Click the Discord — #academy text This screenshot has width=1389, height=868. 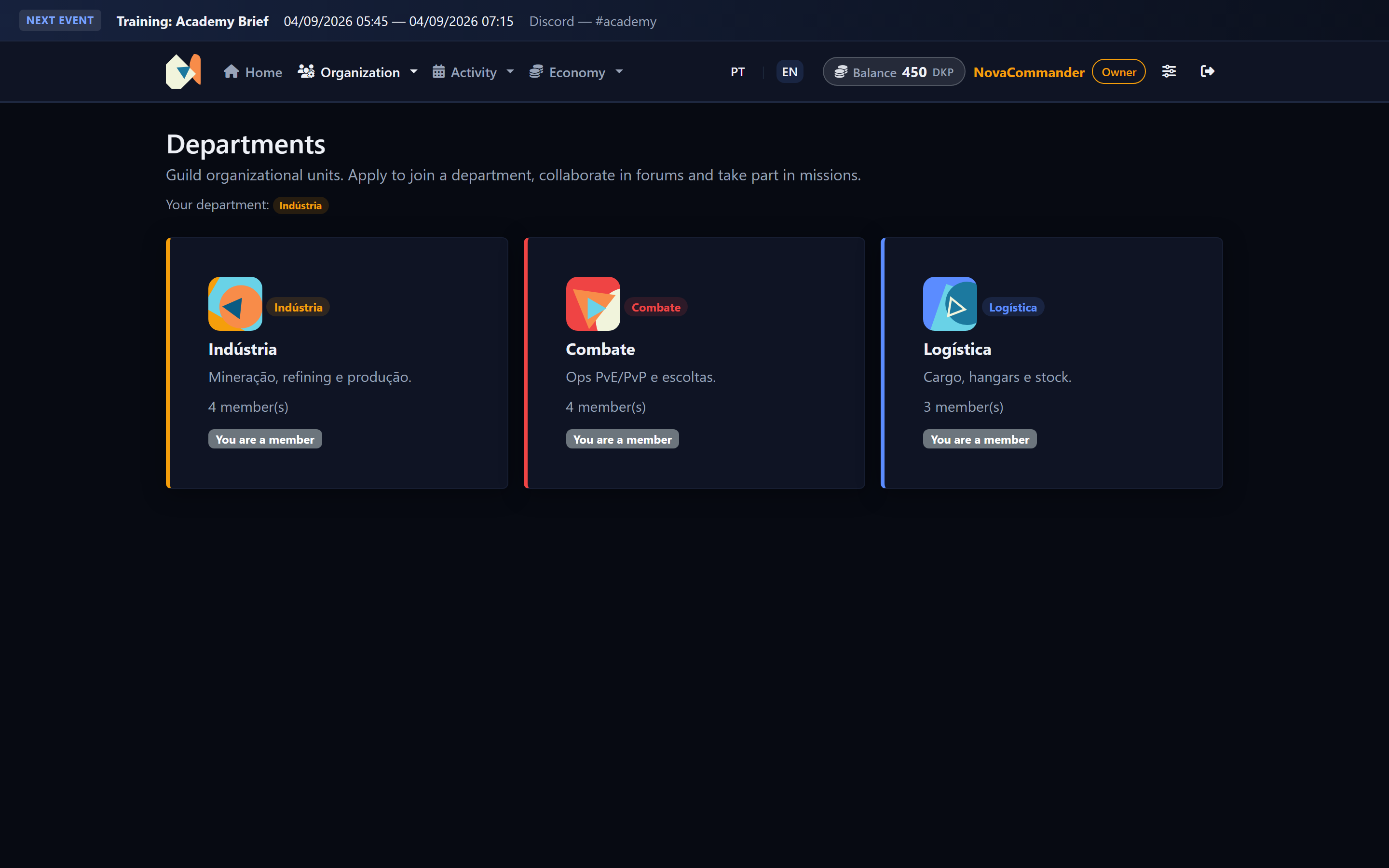click(592, 21)
